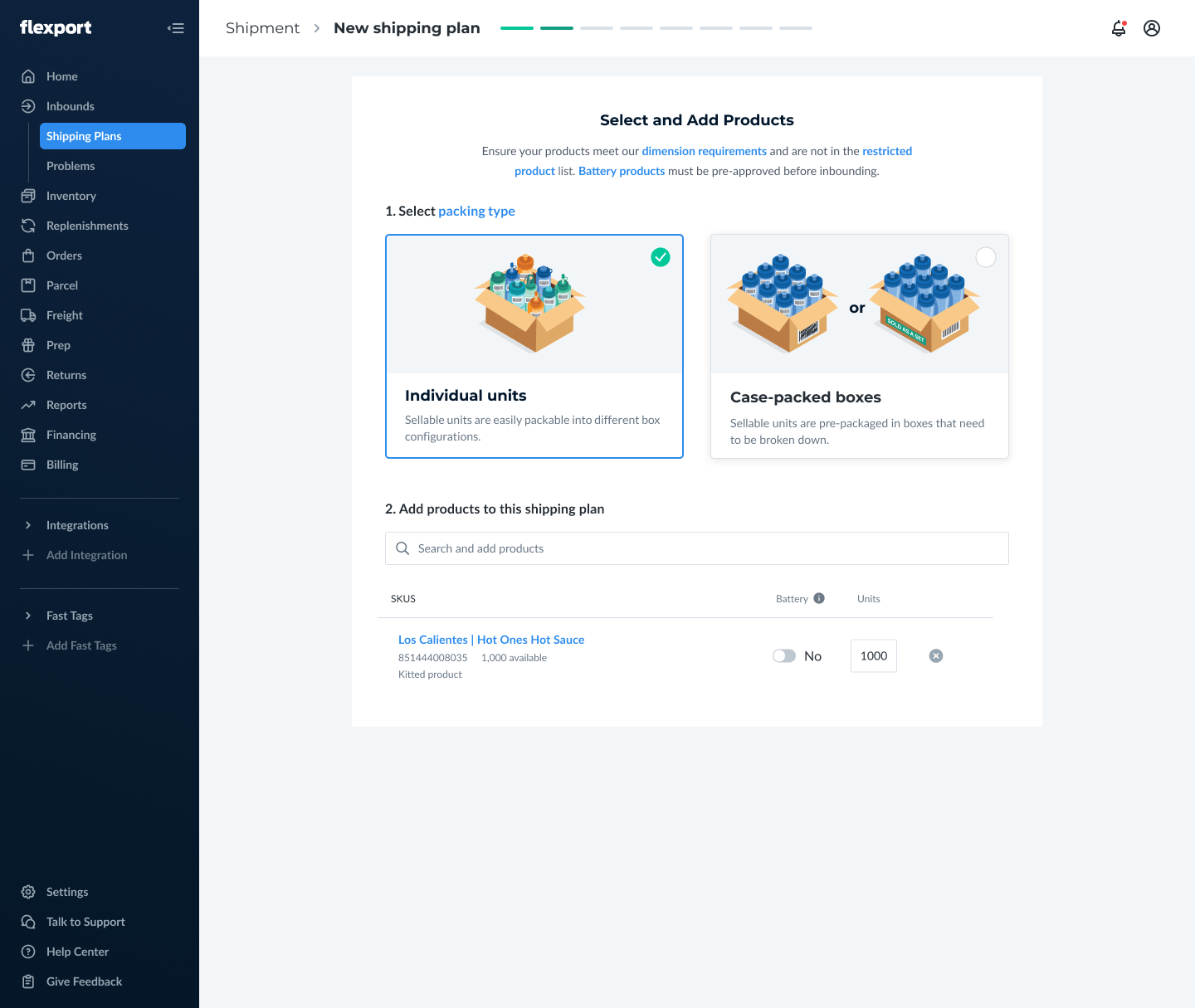Open the dimension requirements link
The height and width of the screenshot is (1008, 1195).
click(704, 151)
